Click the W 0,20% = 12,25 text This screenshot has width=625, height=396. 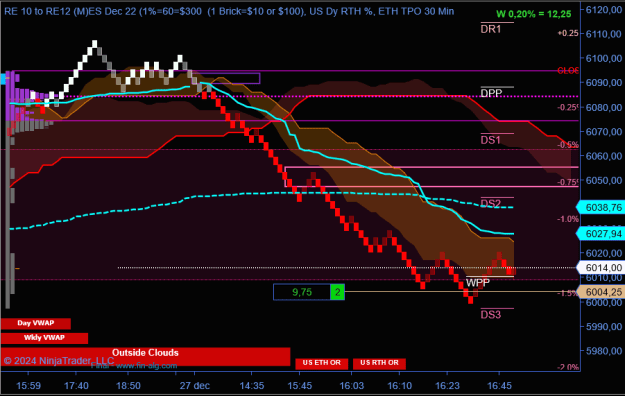click(x=533, y=14)
